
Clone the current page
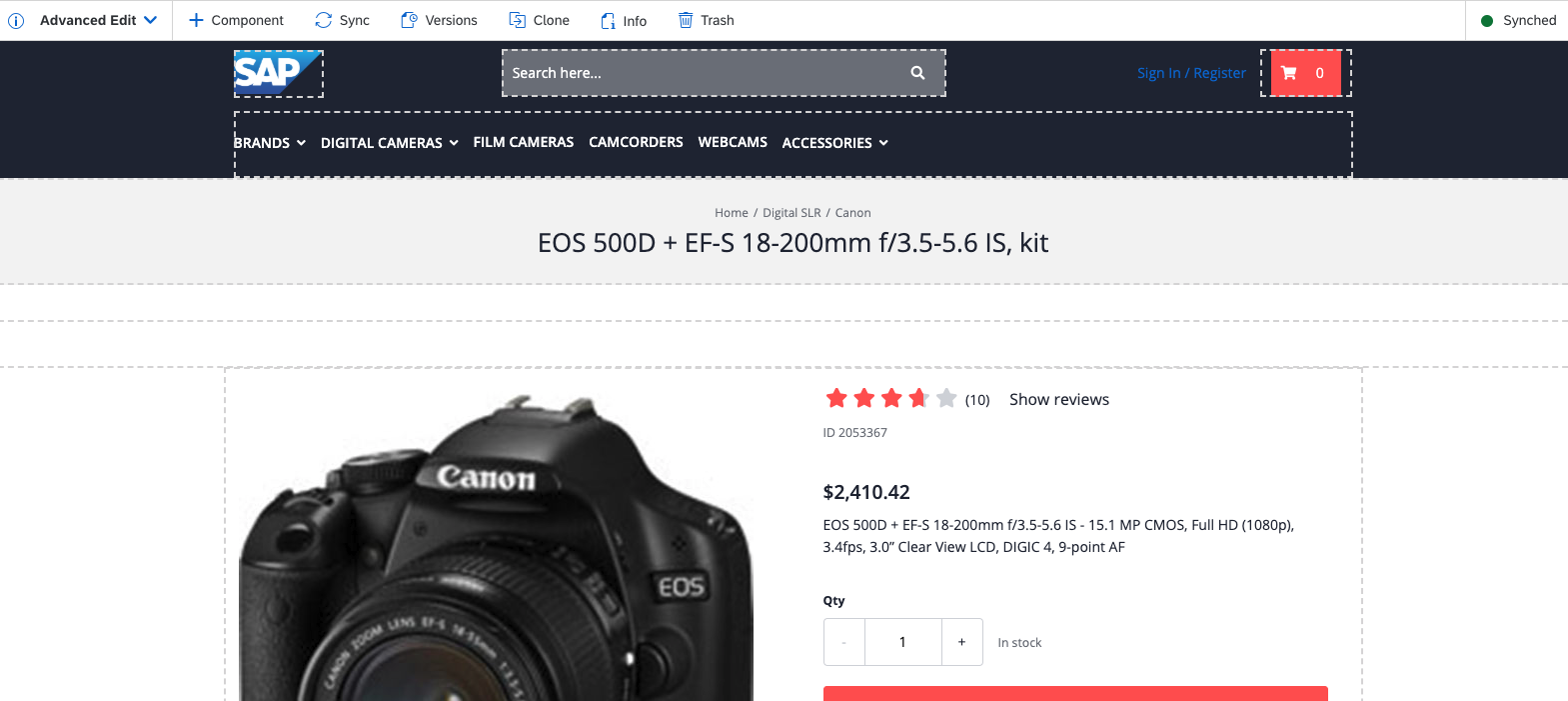click(539, 20)
